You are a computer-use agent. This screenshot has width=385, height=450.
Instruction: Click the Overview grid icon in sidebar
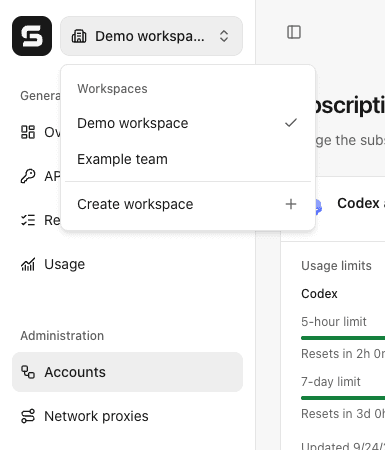click(28, 132)
